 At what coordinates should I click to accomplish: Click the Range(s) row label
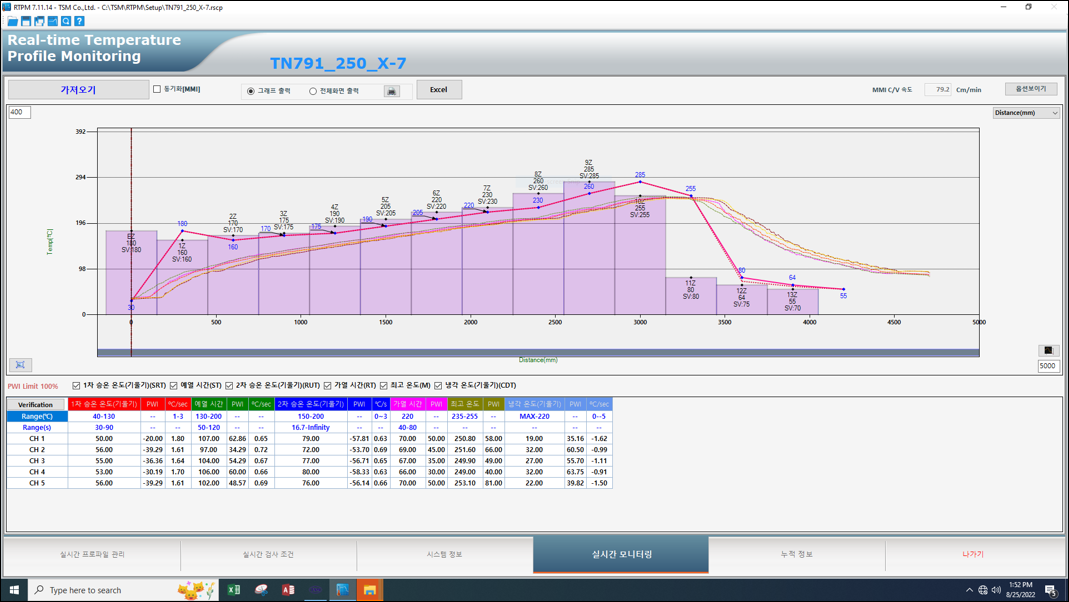tap(37, 427)
